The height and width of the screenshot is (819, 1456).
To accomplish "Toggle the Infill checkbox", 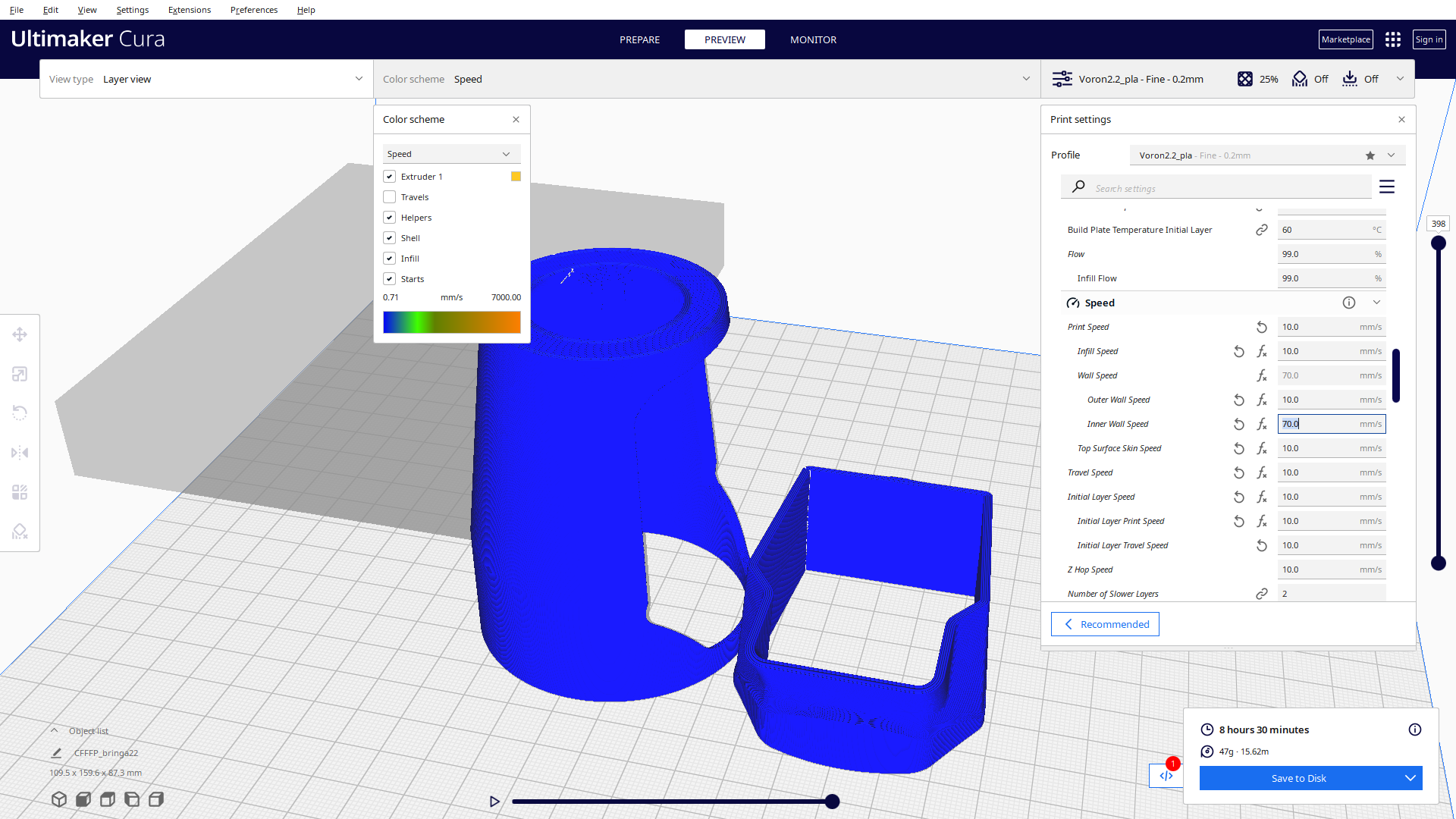I will tap(390, 259).
